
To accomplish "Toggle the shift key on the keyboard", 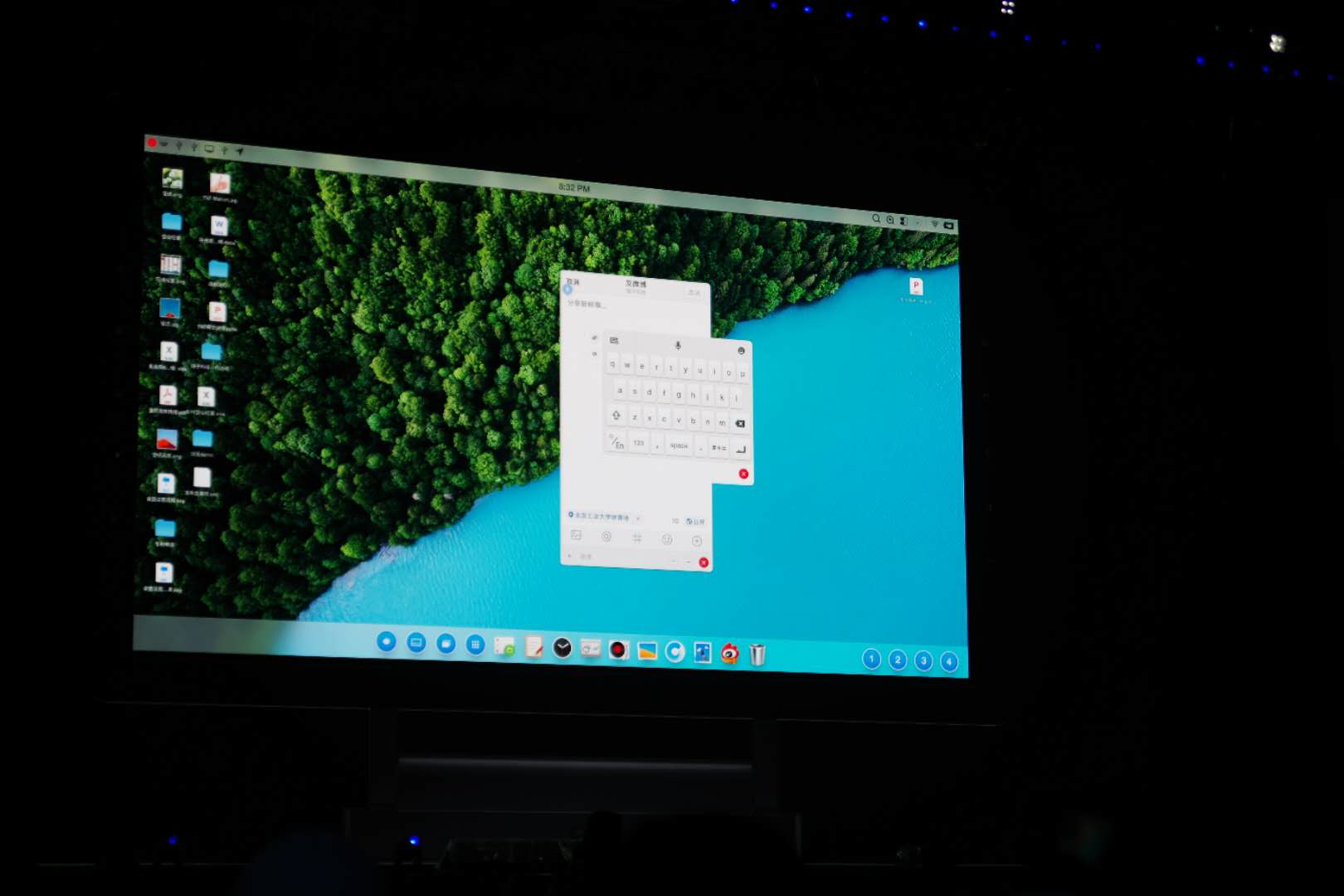I will (x=616, y=415).
